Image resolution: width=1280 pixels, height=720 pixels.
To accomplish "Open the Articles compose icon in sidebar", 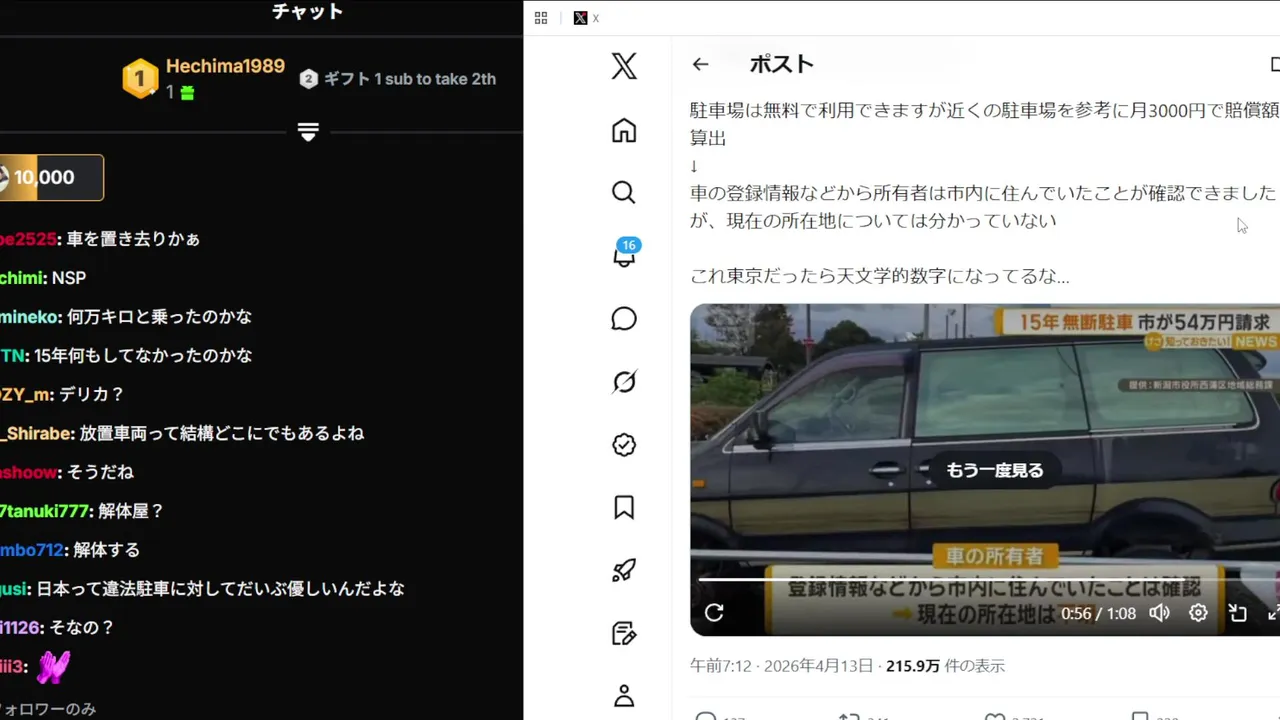I will [x=624, y=633].
